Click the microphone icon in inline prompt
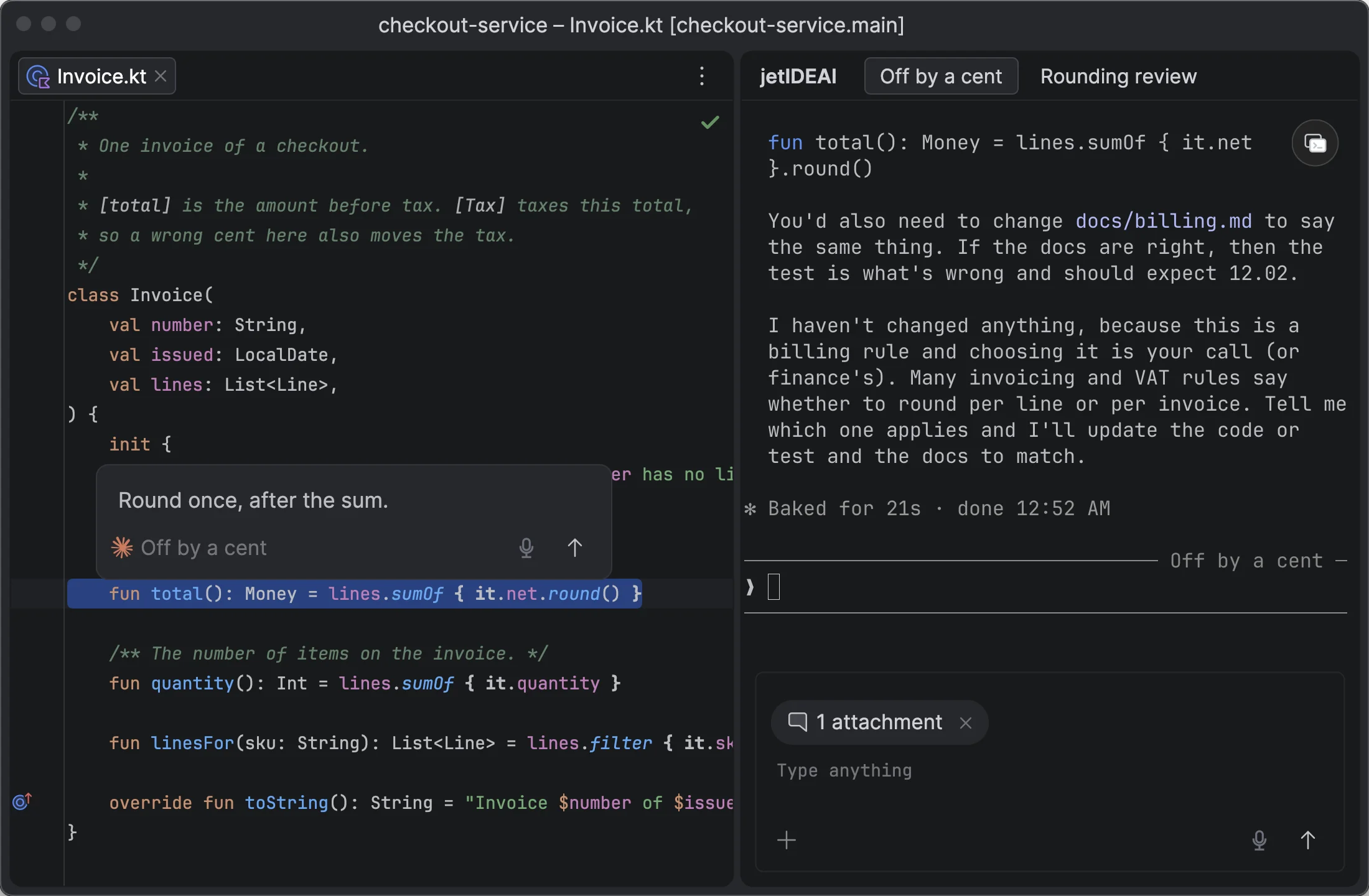 pyautogui.click(x=526, y=548)
